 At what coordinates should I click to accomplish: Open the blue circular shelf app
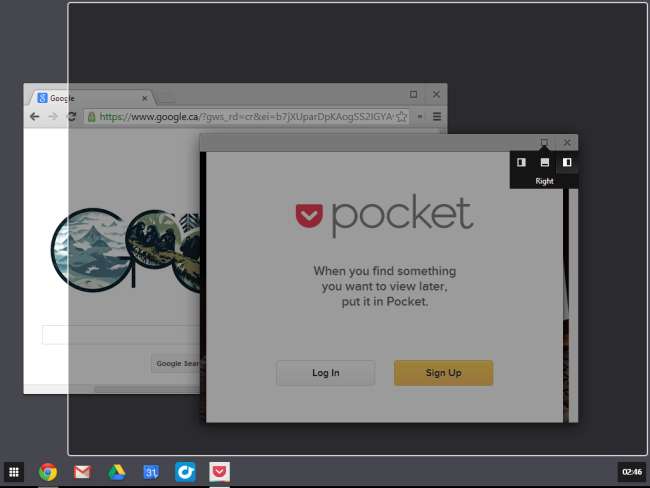(185, 472)
